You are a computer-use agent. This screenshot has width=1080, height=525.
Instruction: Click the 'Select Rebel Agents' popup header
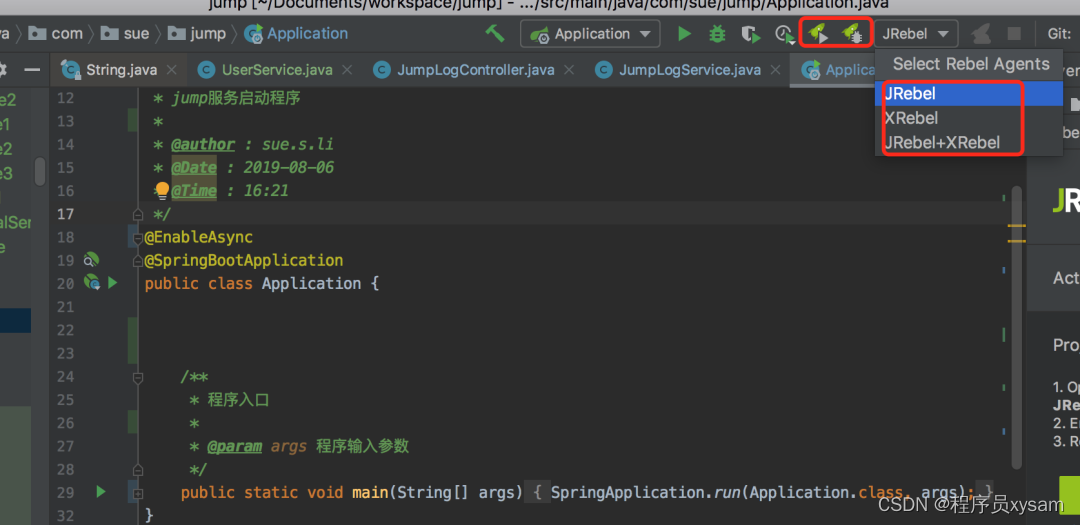pos(971,64)
